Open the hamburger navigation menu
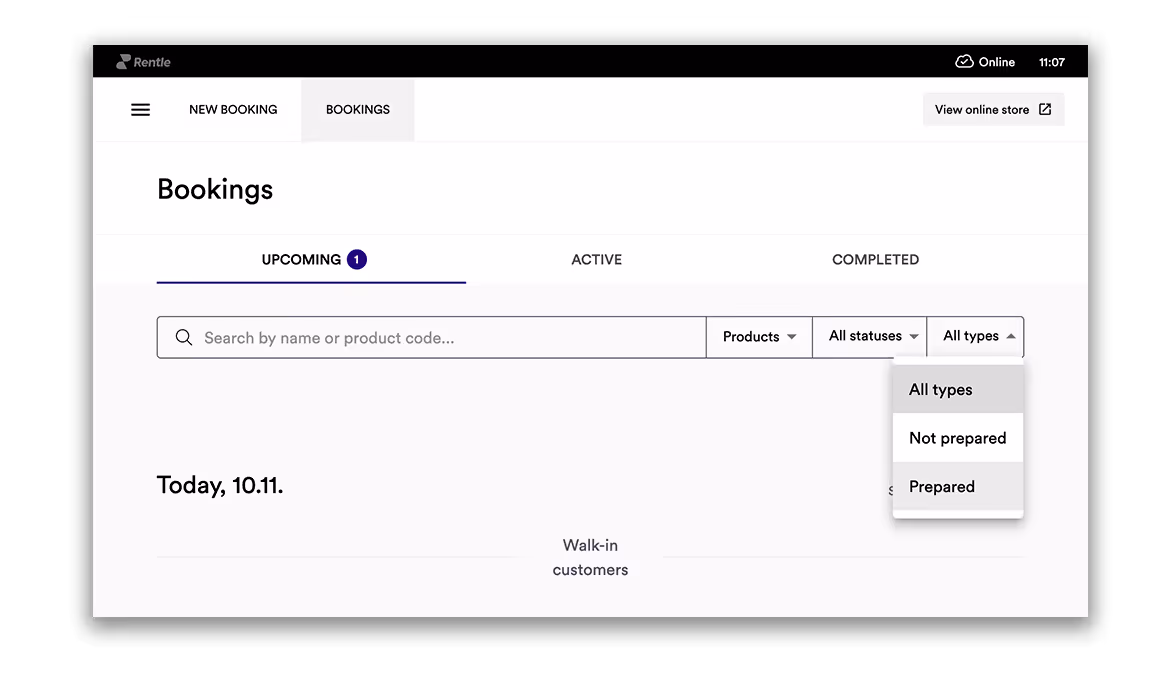This screenshot has height=686, width=1167. coord(140,110)
